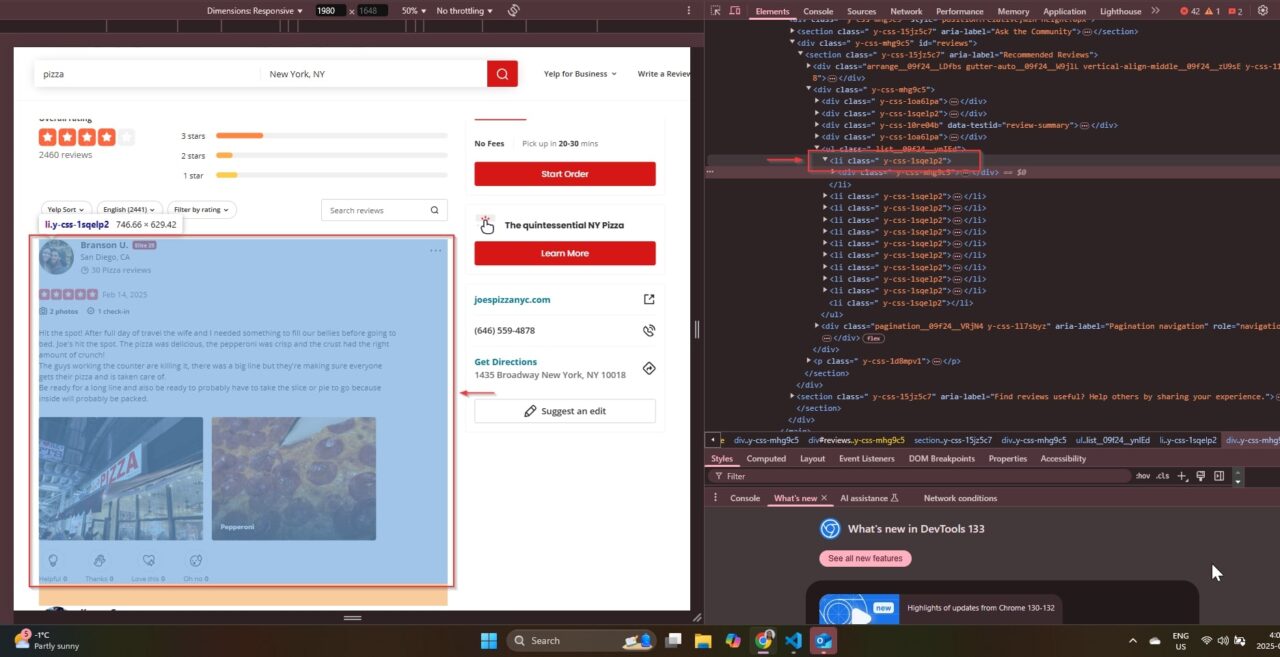1280x657 pixels.
Task: Open the Computed styles tab
Action: [766, 459]
